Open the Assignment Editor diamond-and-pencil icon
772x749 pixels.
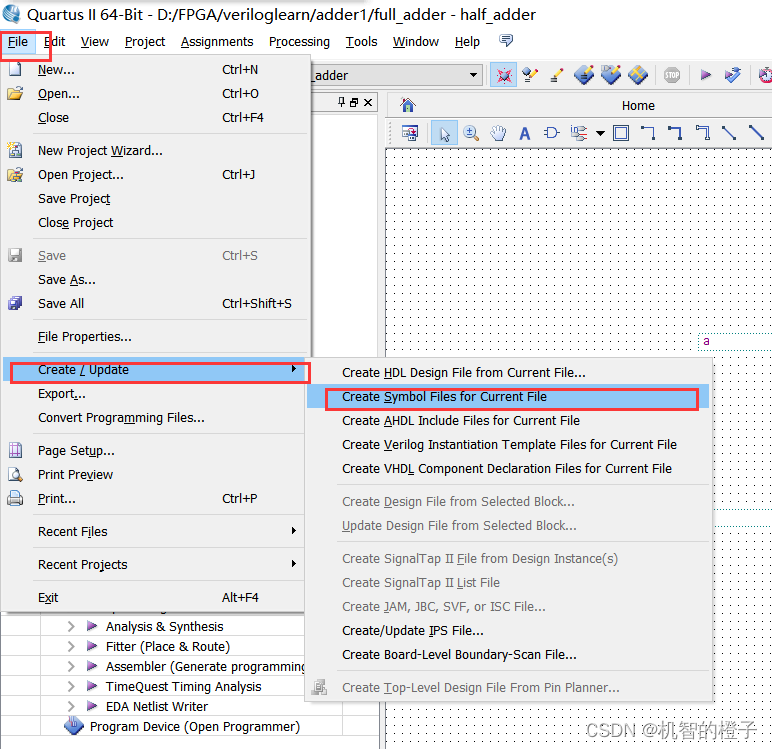pos(530,75)
